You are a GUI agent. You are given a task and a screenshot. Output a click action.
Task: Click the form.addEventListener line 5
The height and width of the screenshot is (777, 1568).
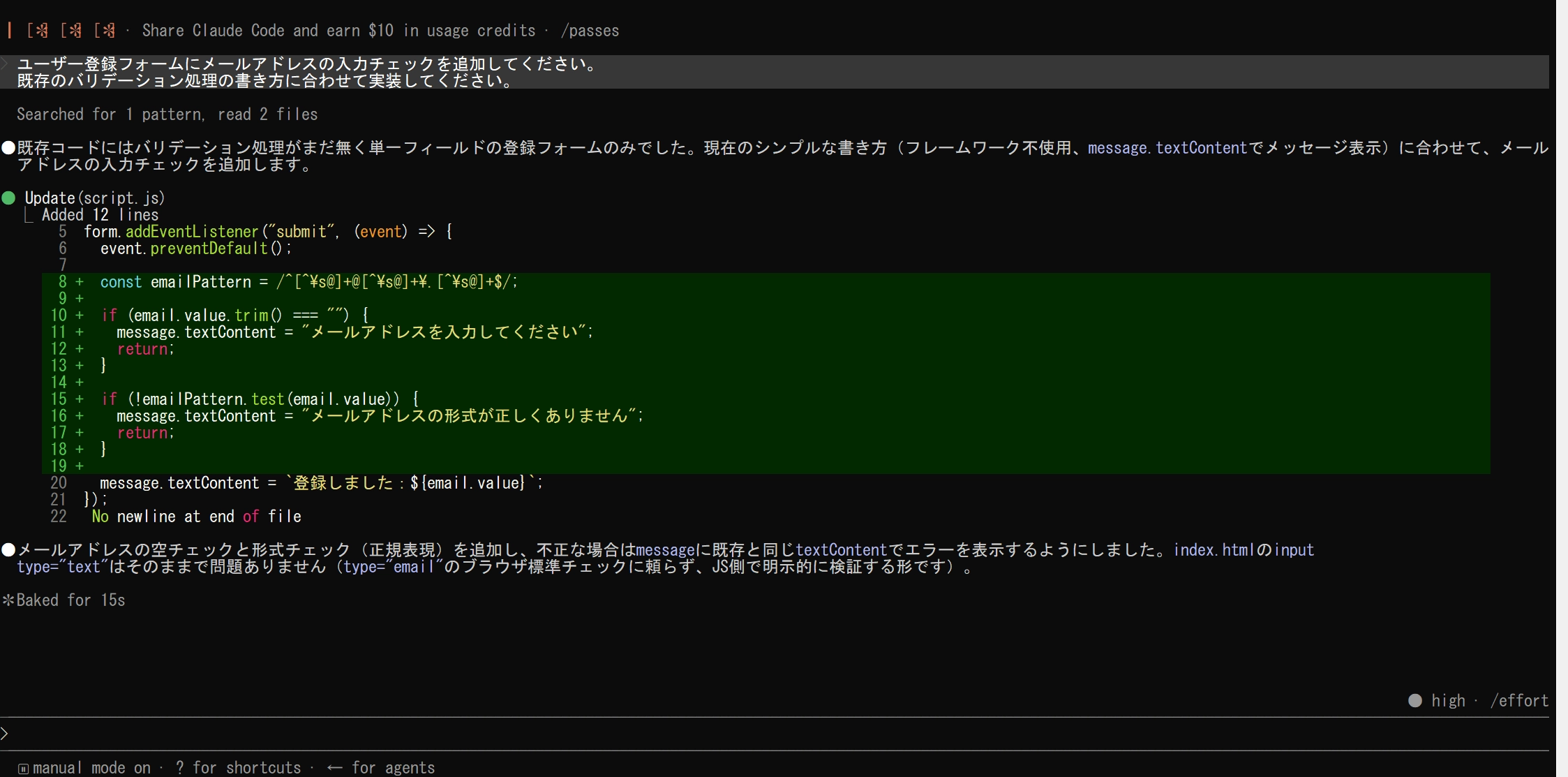(268, 232)
